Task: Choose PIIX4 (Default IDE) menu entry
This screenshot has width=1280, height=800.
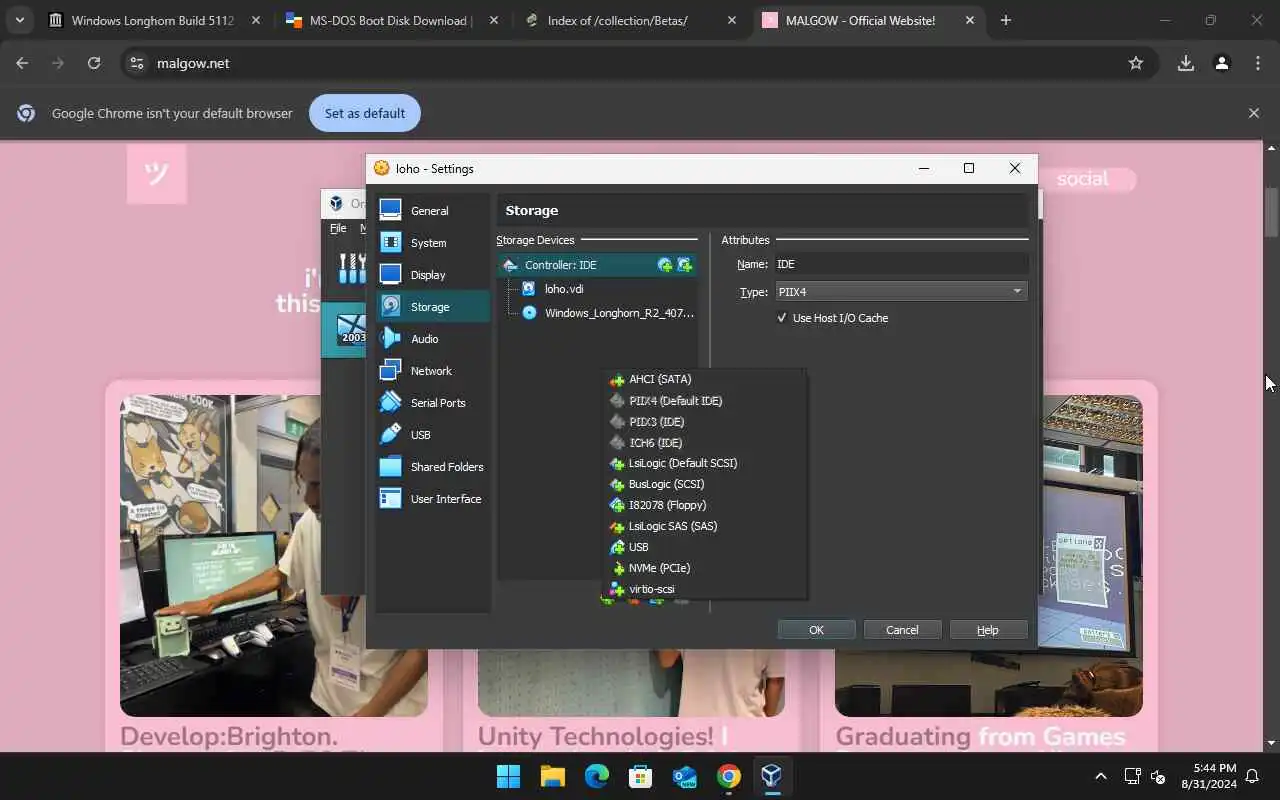Action: [704, 401]
